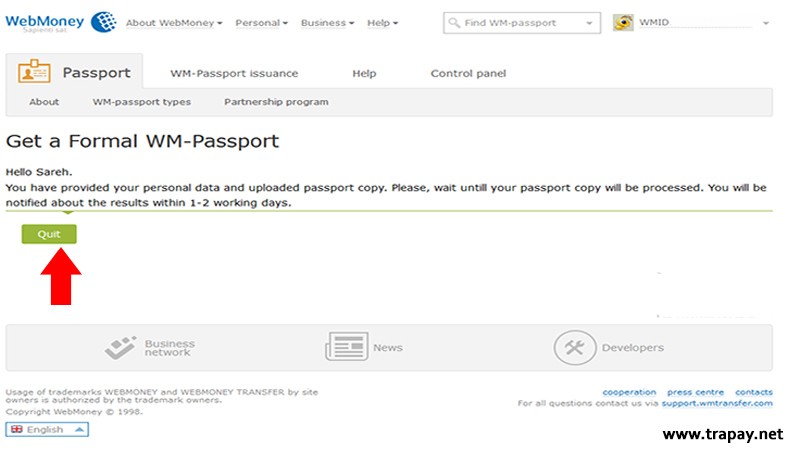The width and height of the screenshot is (800, 450).
Task: Follow the support.wmtransfer.com link
Action: [716, 403]
